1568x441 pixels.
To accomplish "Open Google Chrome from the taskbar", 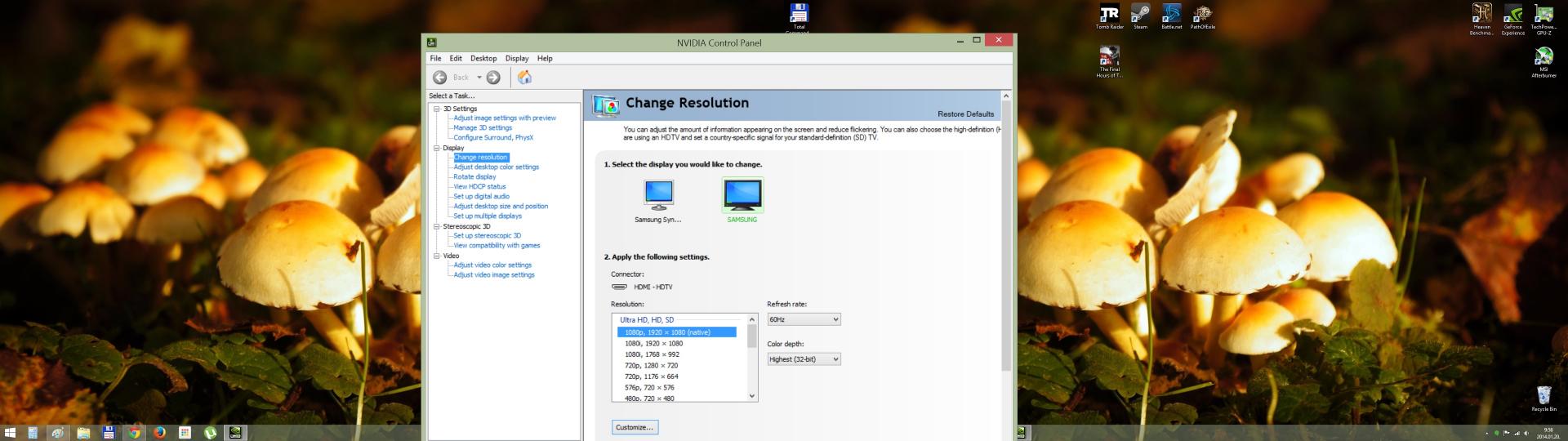I will coord(134,433).
